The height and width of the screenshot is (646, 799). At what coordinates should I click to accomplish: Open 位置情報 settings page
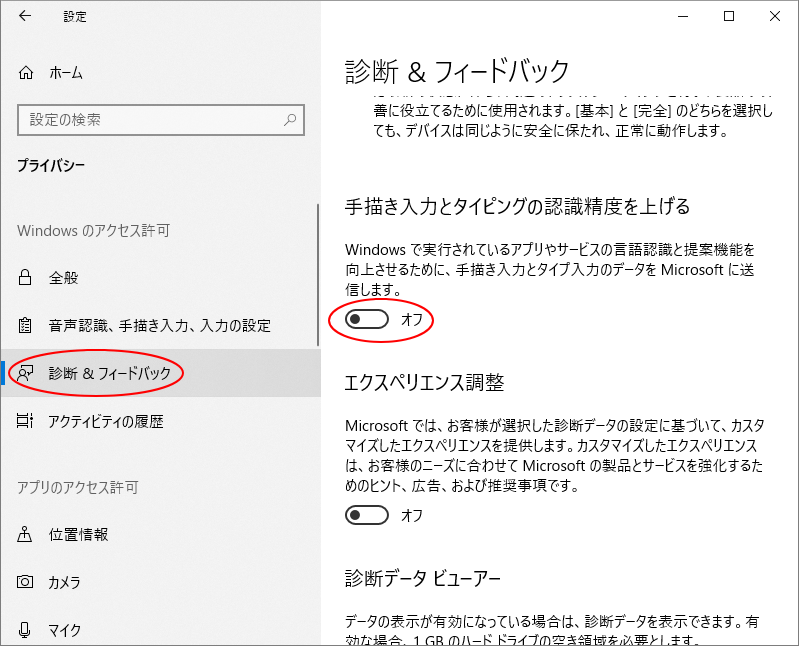[160, 534]
